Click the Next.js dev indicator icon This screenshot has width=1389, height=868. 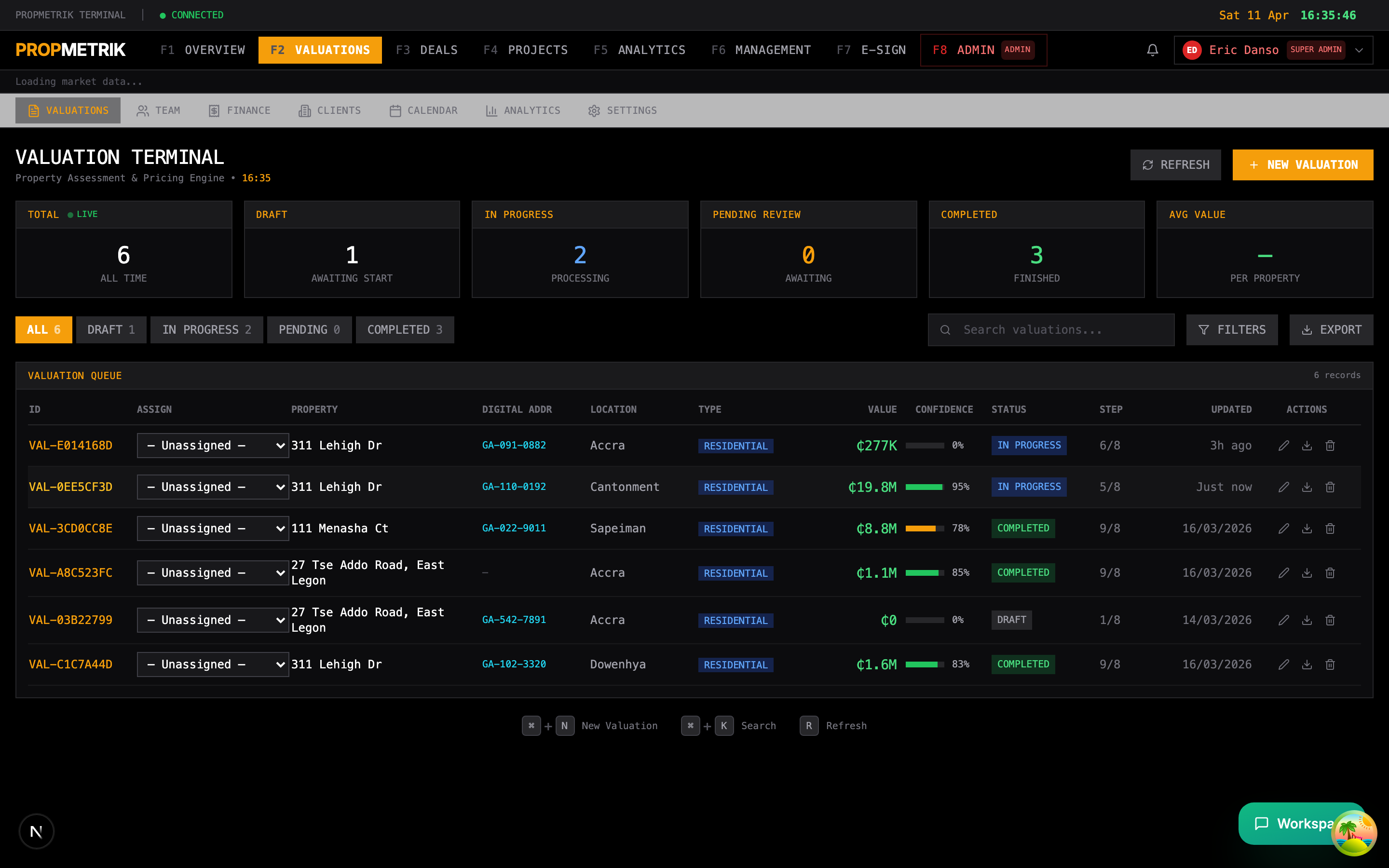tap(36, 831)
